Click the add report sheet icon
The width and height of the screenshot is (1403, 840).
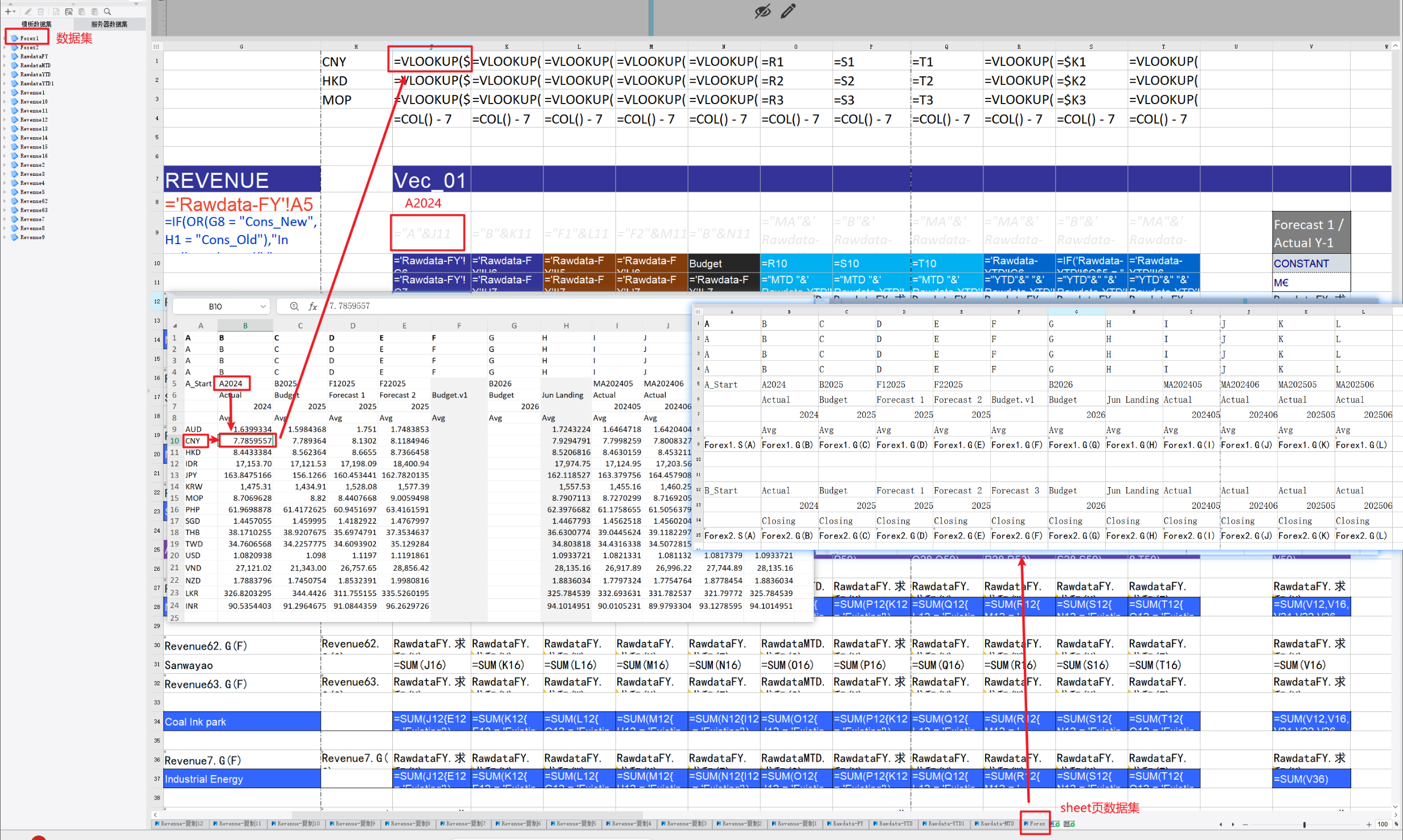(1056, 824)
